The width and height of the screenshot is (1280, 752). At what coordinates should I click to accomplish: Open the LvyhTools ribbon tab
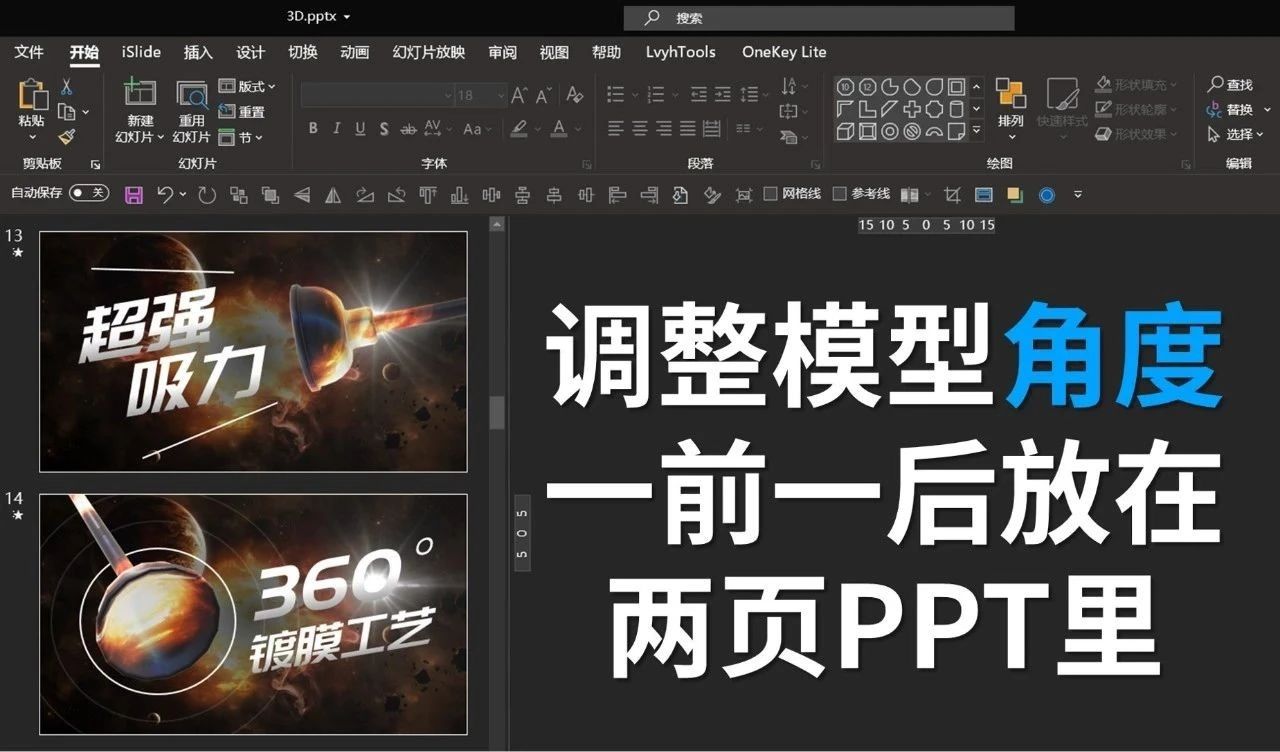[x=680, y=52]
